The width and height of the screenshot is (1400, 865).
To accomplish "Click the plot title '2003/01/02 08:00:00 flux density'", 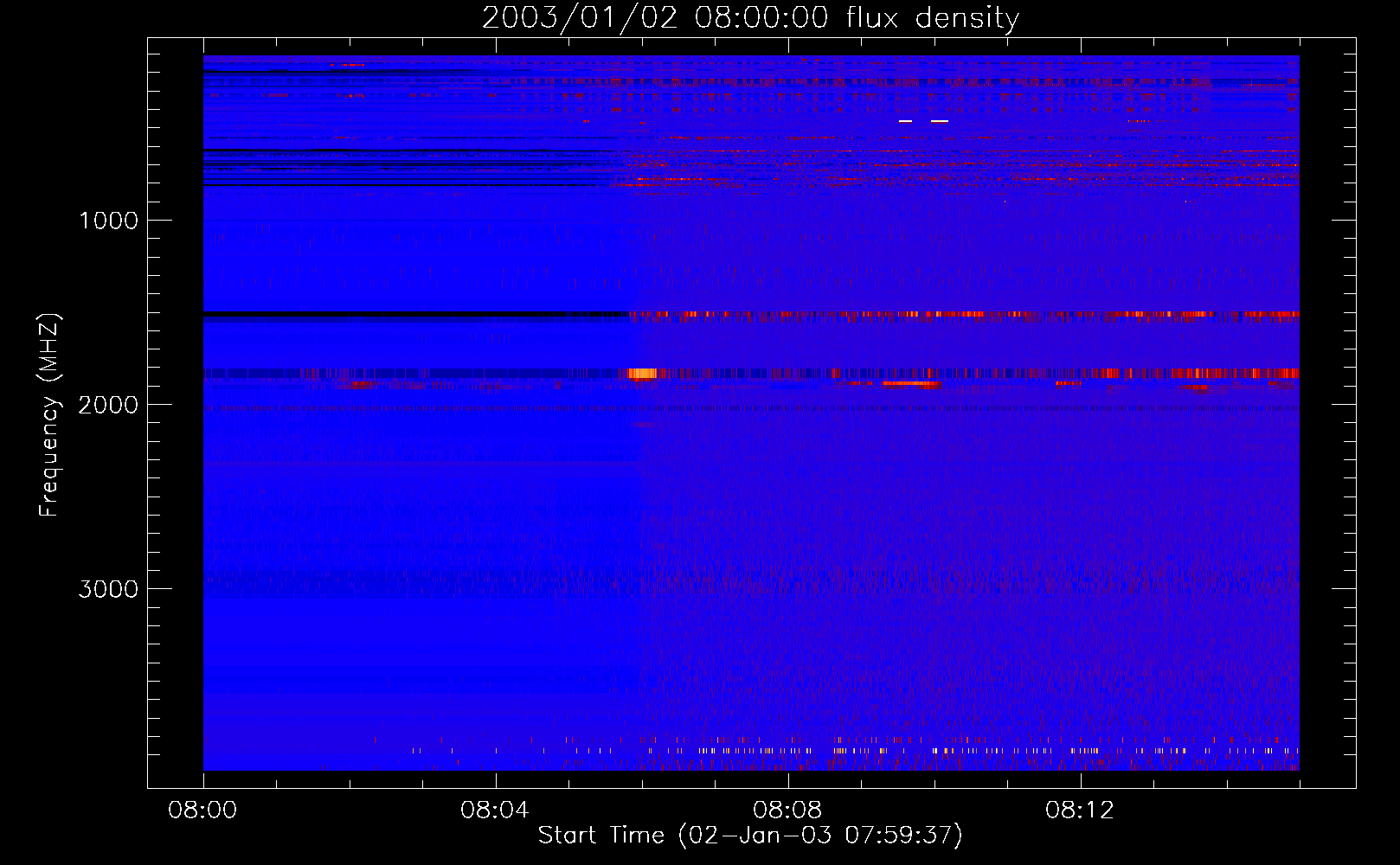I will (x=750, y=18).
